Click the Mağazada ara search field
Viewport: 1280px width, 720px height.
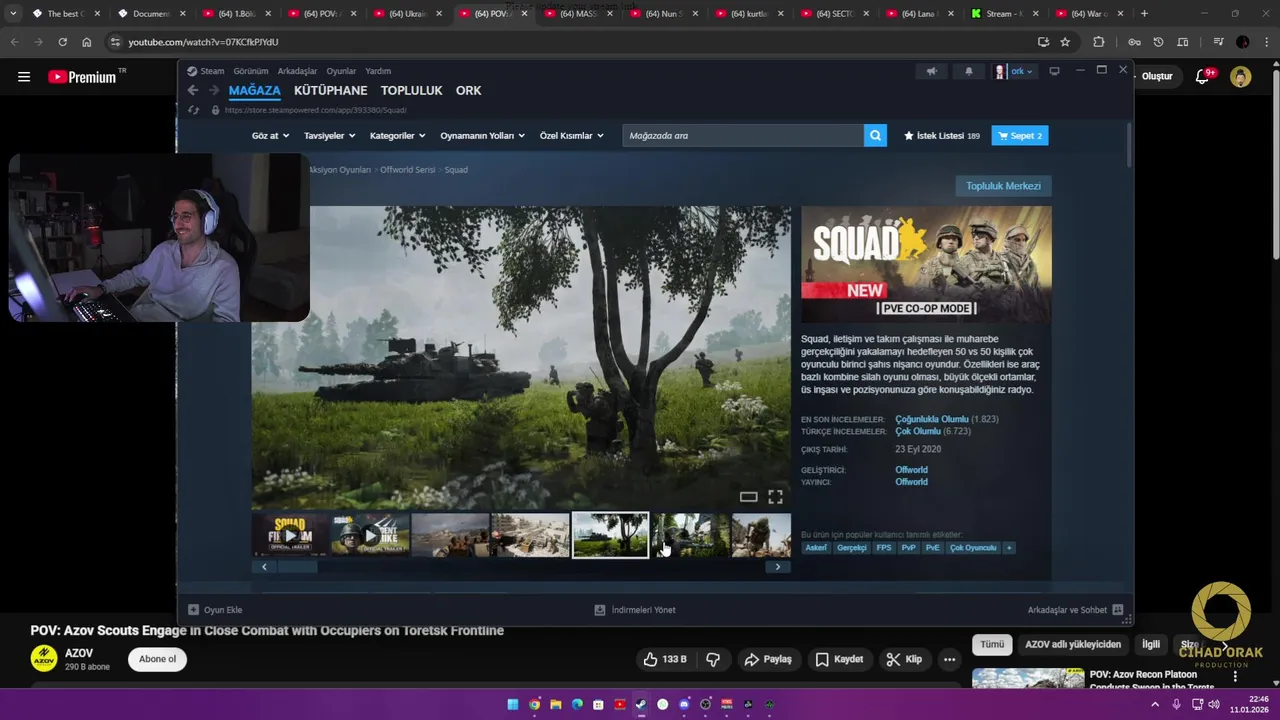pyautogui.click(x=743, y=136)
